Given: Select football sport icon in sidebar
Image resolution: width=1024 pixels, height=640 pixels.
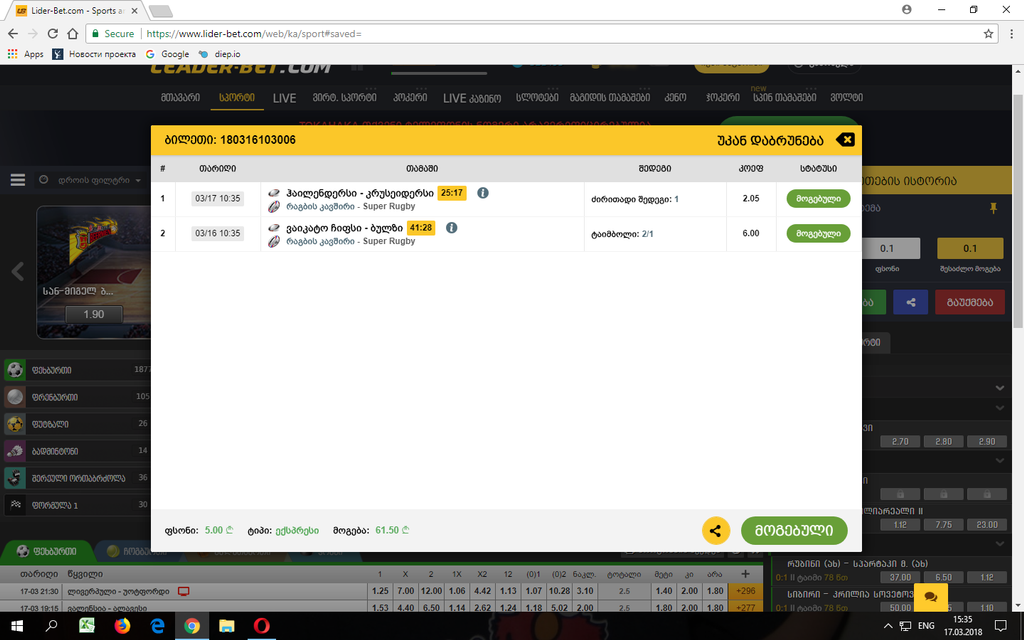Looking at the screenshot, I should 15,370.
